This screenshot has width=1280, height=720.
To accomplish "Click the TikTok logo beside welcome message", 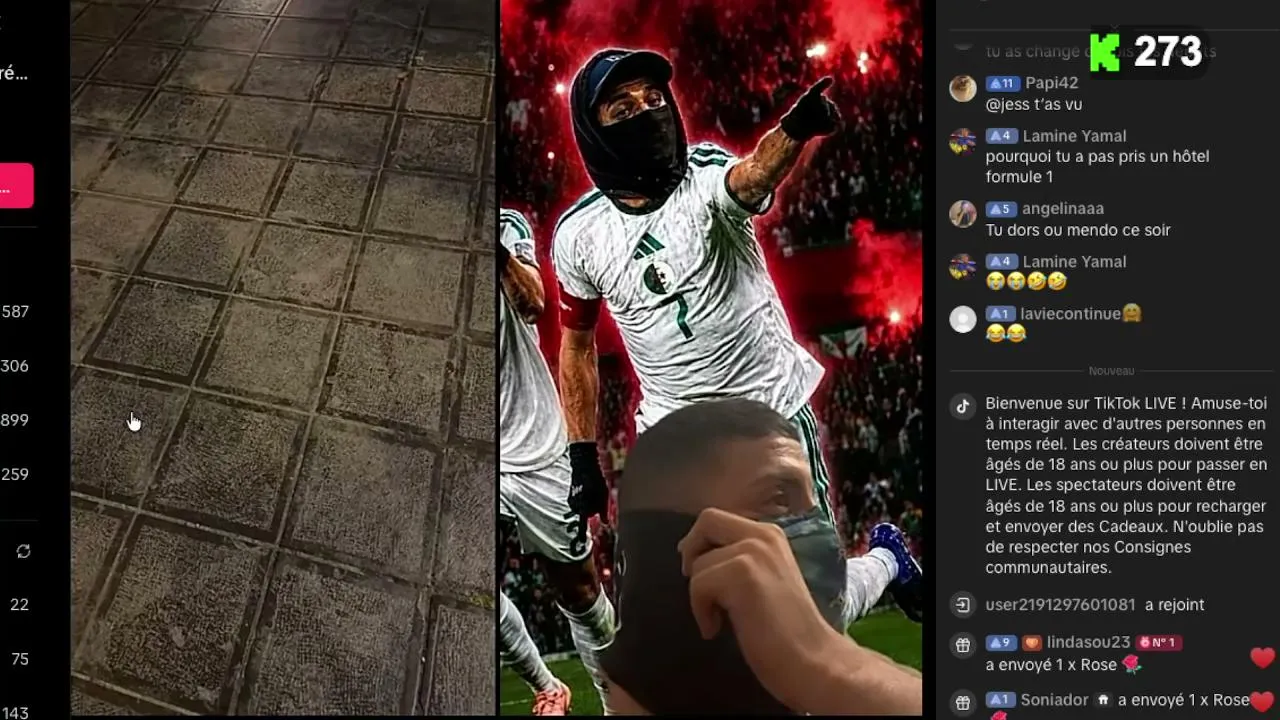I will [x=962, y=406].
